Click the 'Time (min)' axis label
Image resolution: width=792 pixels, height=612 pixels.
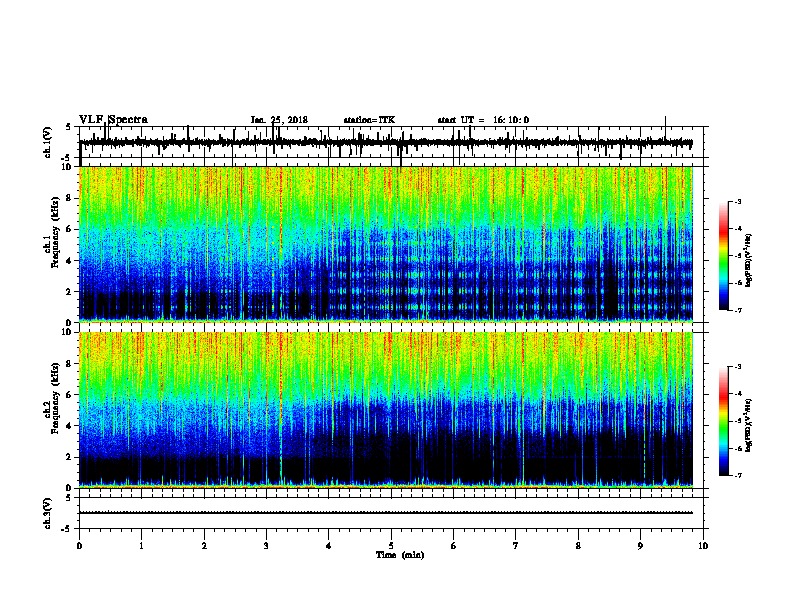click(x=400, y=555)
